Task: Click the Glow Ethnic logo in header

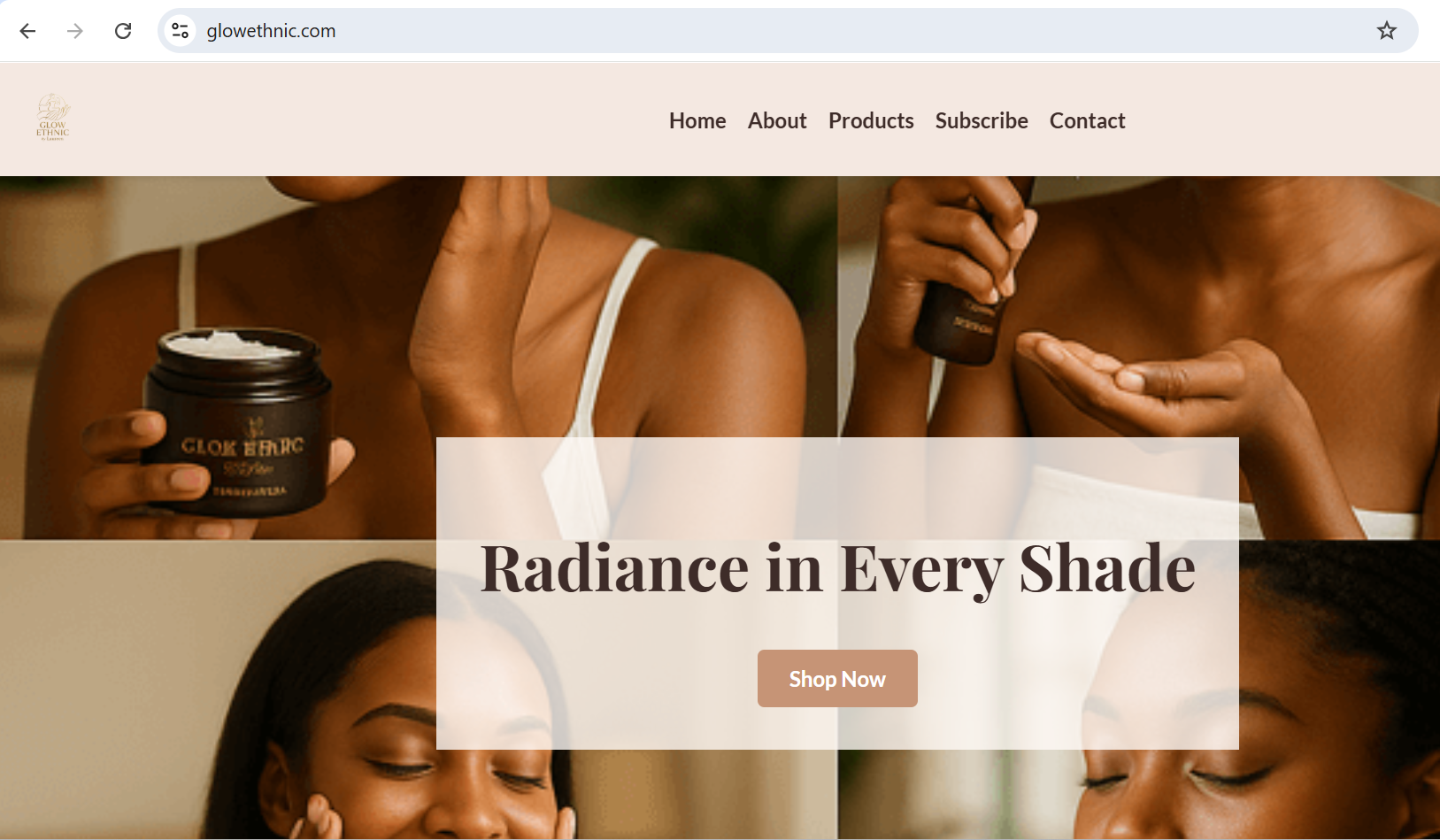Action: [53, 118]
